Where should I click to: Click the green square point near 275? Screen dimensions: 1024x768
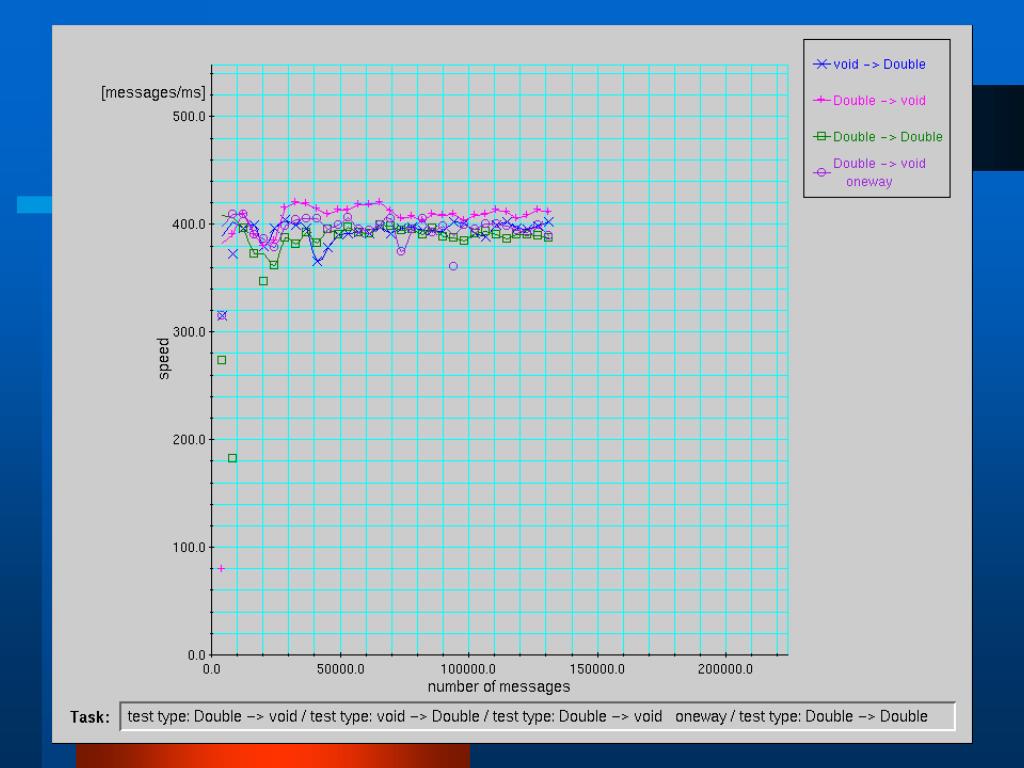[221, 360]
